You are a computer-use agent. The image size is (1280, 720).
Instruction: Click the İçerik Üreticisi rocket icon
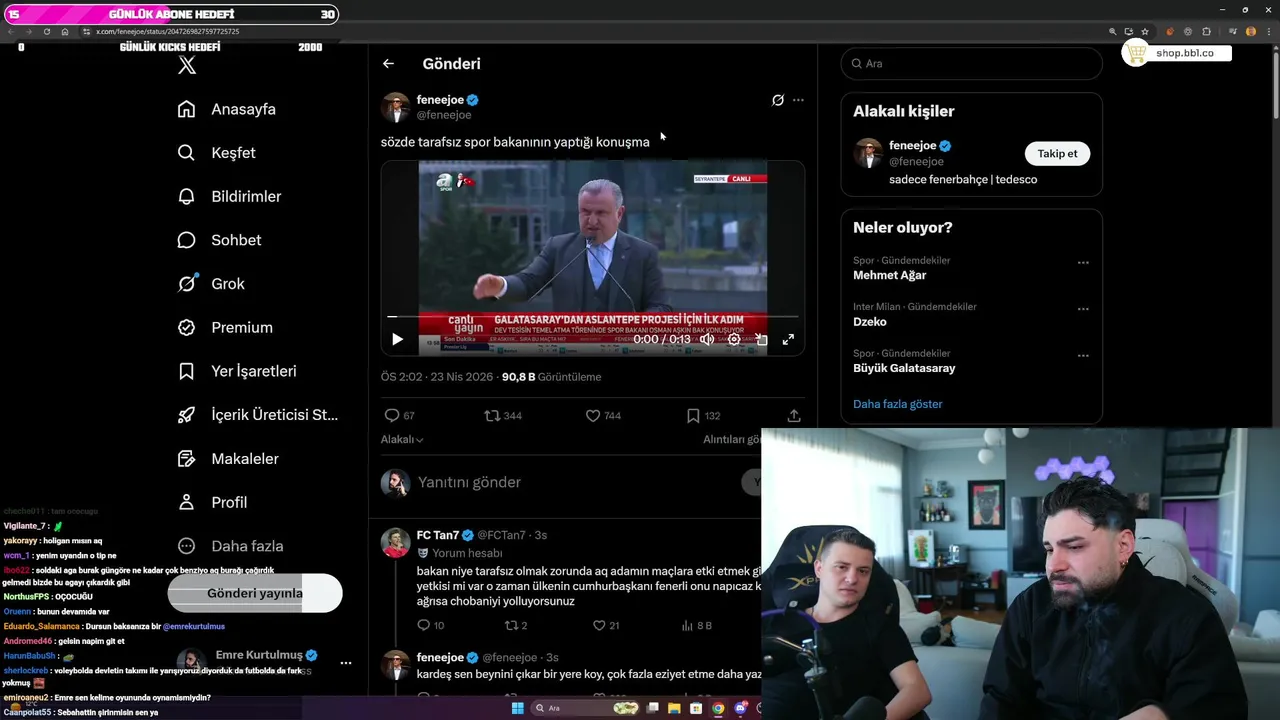tap(186, 415)
